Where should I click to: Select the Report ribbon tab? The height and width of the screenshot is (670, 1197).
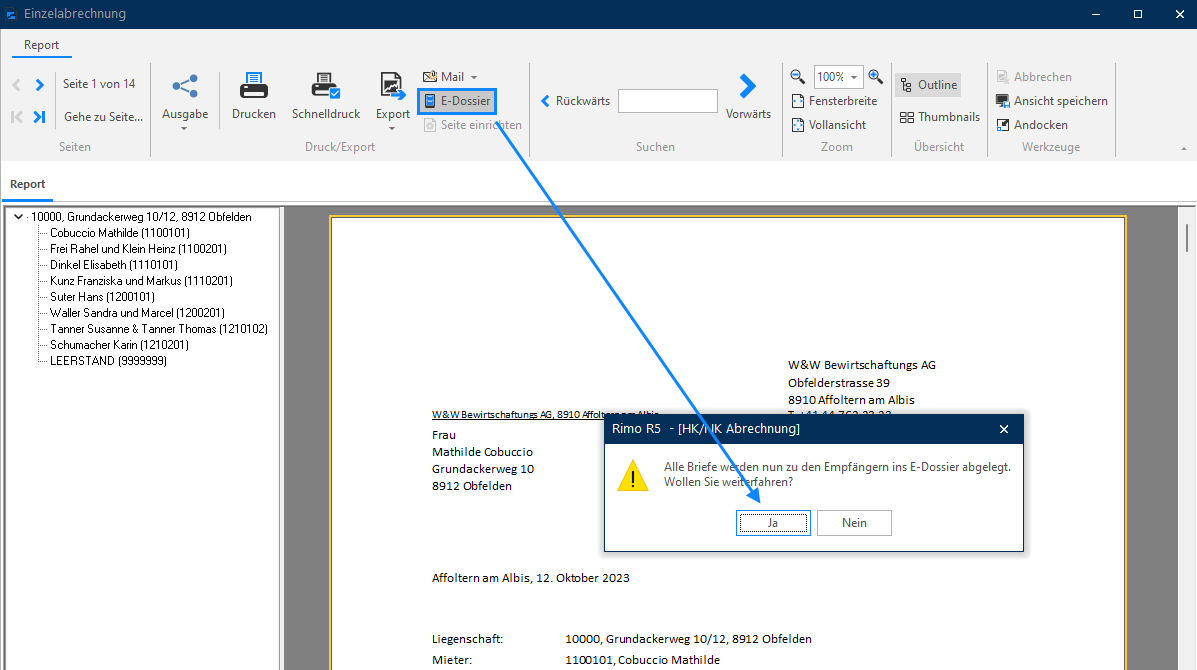(x=41, y=45)
